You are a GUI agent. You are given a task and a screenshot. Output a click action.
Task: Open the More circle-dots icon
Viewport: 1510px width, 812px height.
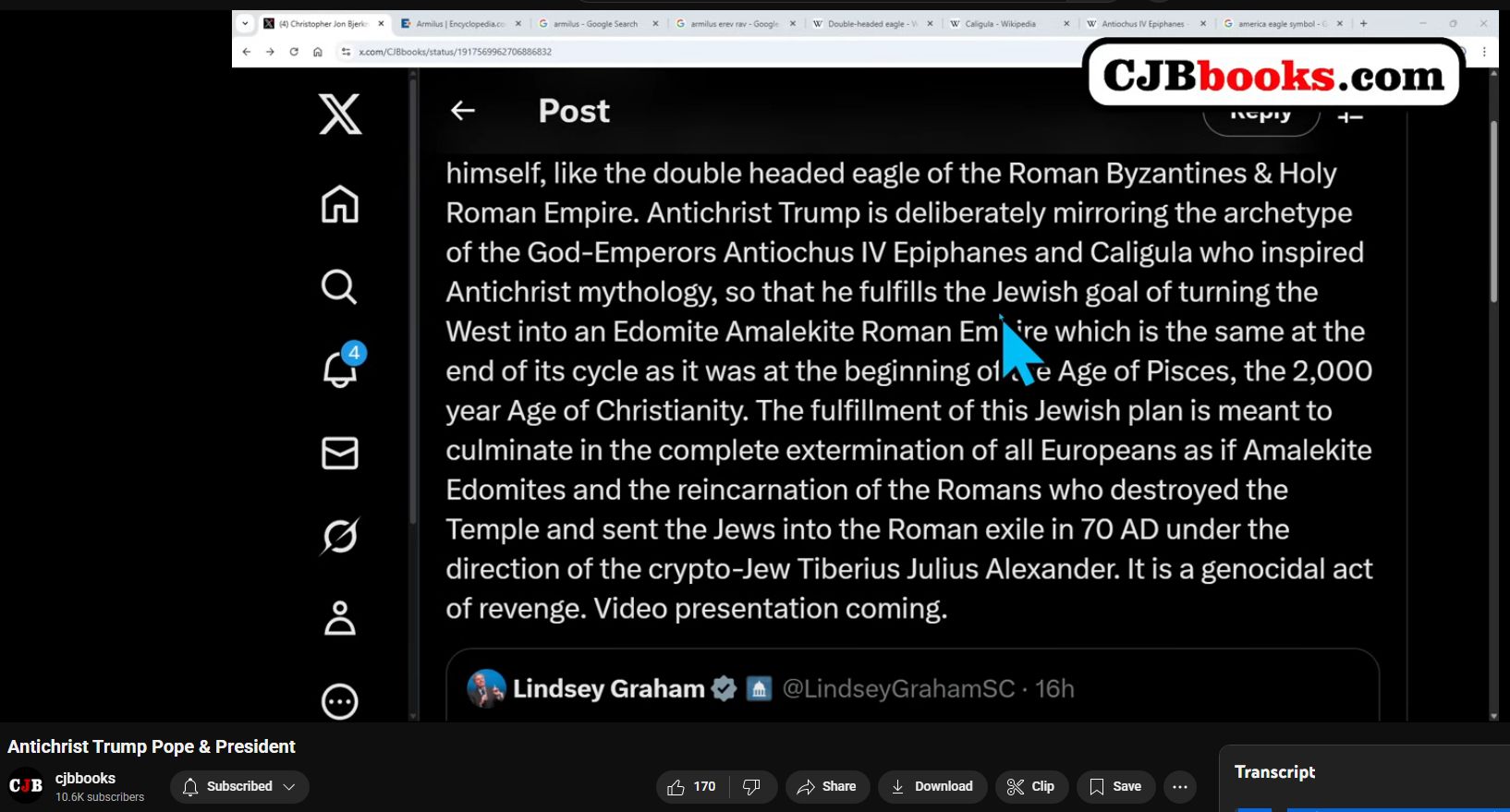pos(339,702)
